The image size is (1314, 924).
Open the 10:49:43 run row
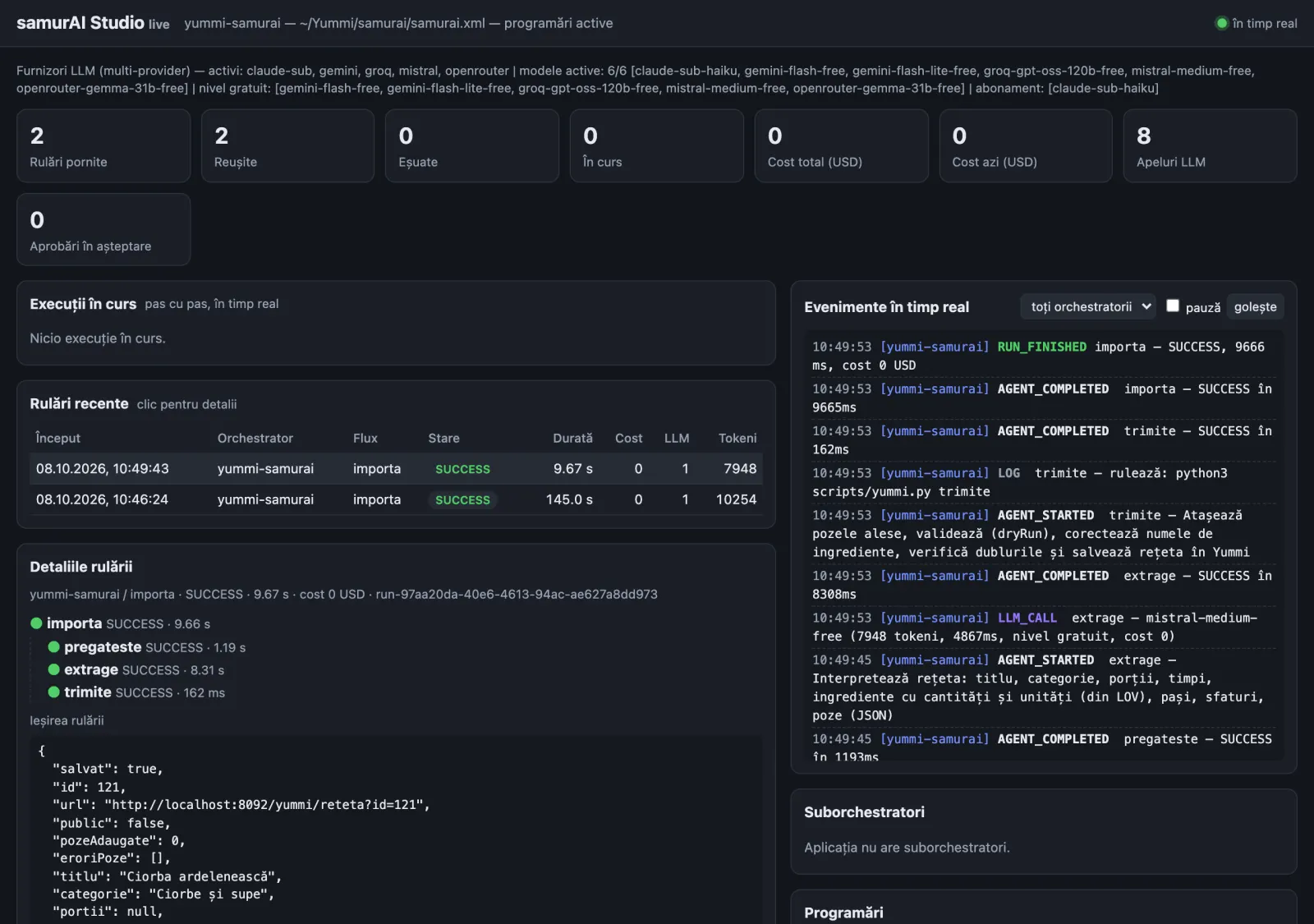[x=396, y=468]
